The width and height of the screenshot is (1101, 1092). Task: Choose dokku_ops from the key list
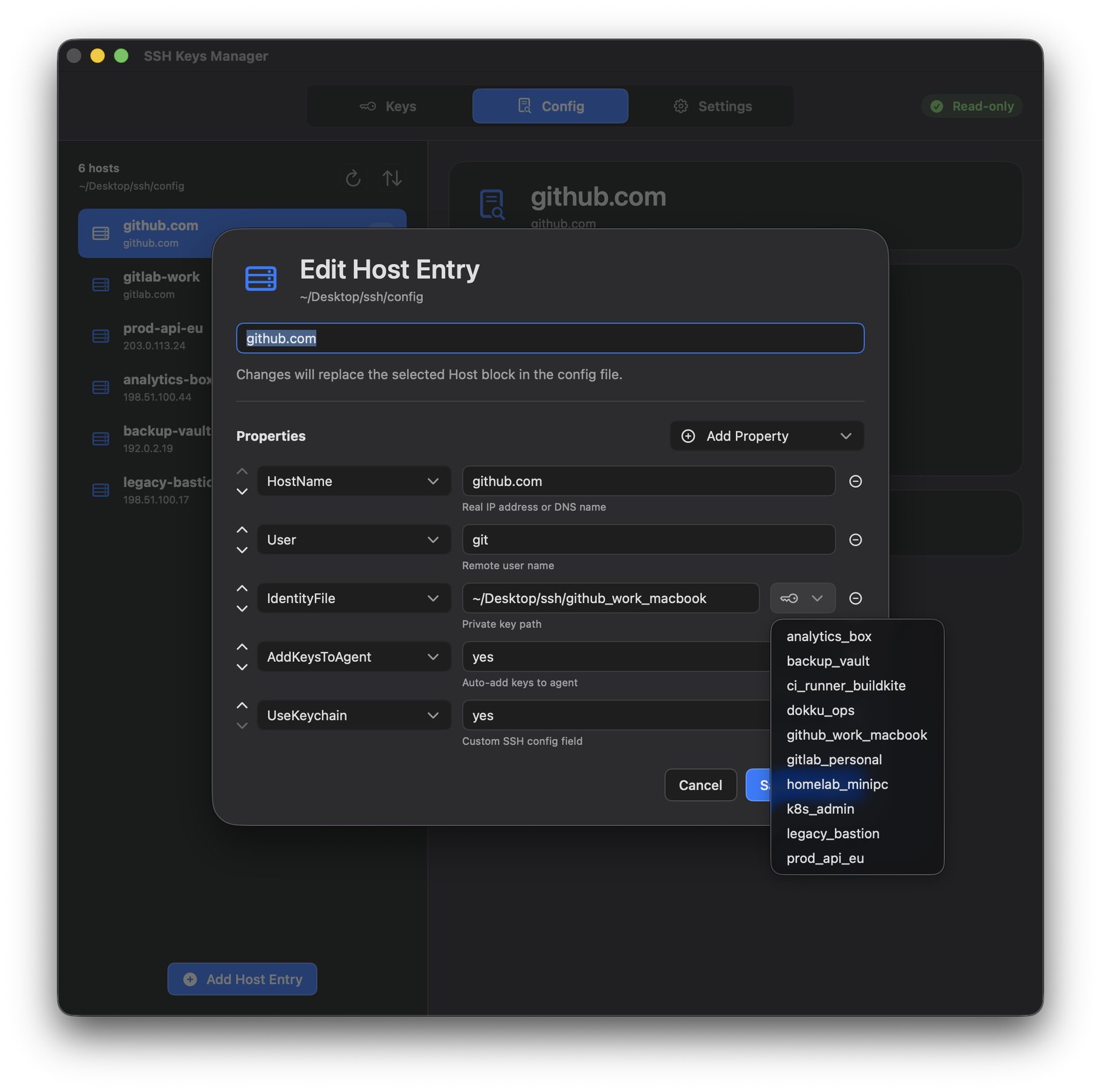coord(857,711)
